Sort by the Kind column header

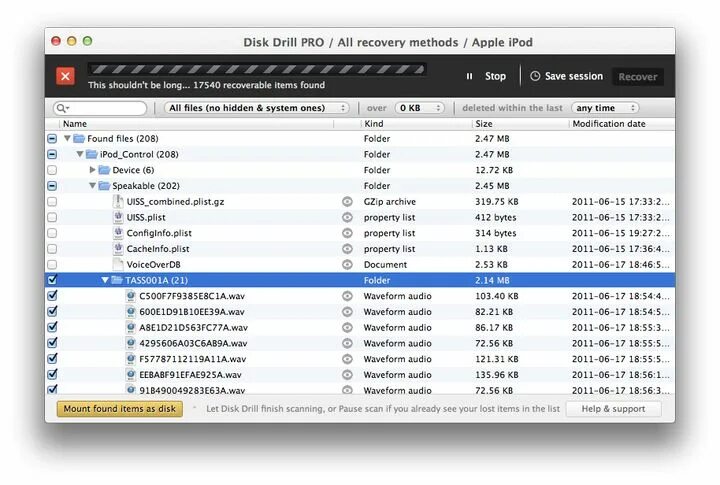(374, 124)
